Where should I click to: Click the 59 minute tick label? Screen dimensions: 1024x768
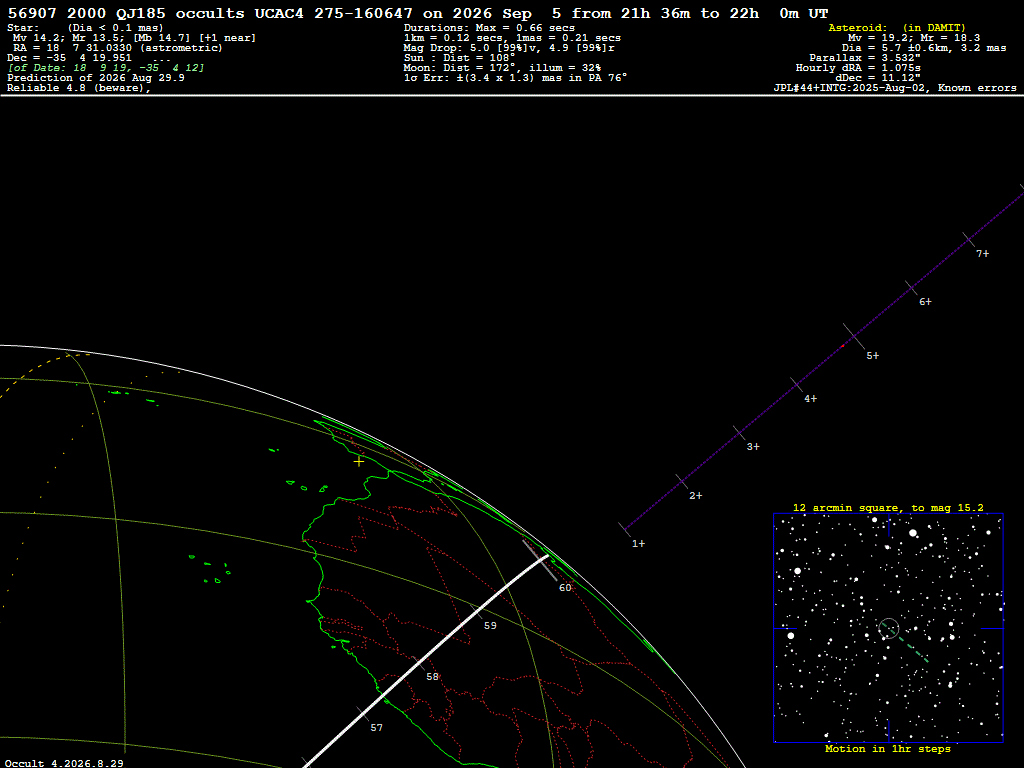490,626
